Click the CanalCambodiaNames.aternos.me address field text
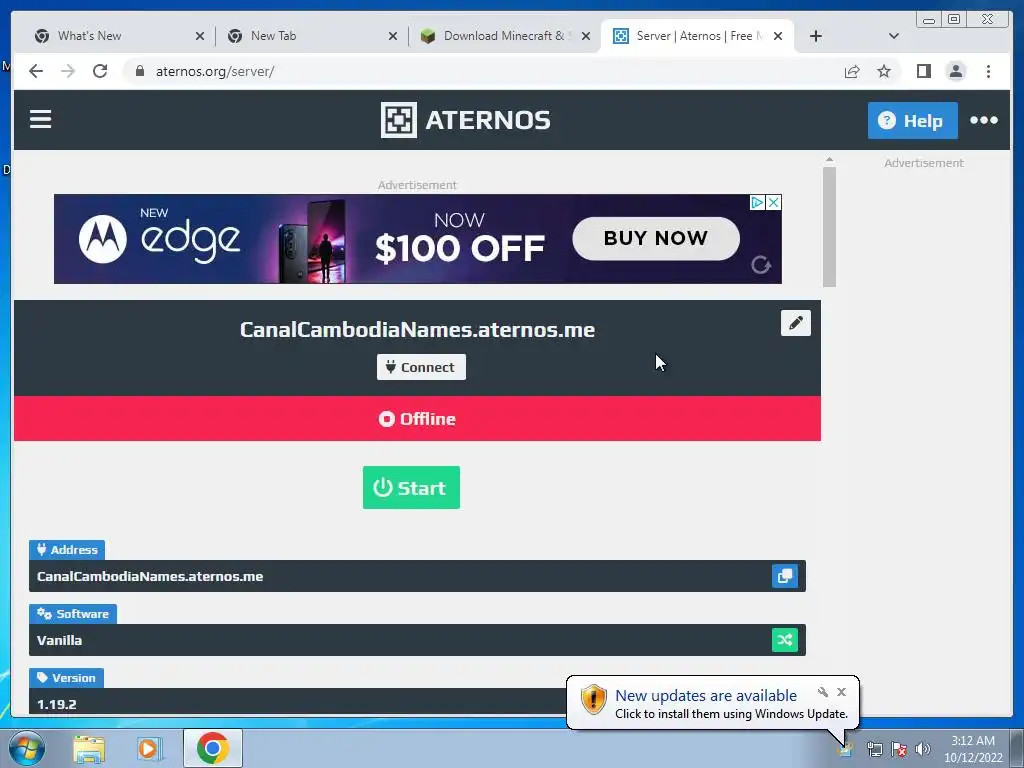This screenshot has height=768, width=1024. click(x=150, y=577)
